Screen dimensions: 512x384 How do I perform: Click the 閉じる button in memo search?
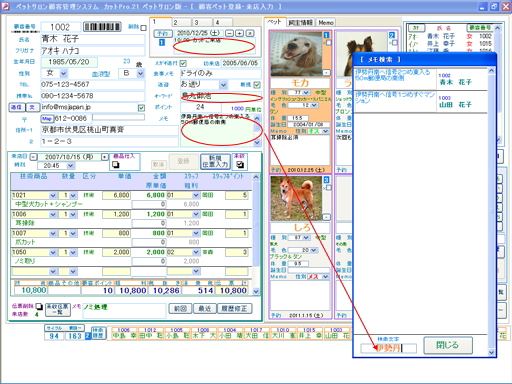click(x=448, y=345)
